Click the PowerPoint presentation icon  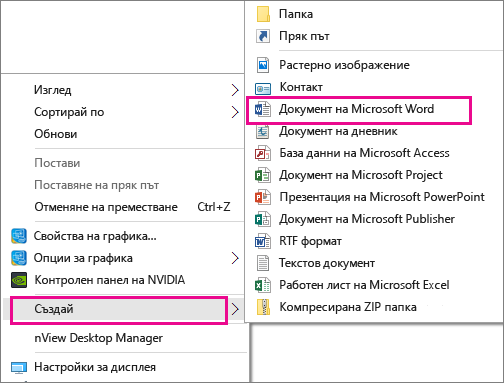tap(263, 197)
